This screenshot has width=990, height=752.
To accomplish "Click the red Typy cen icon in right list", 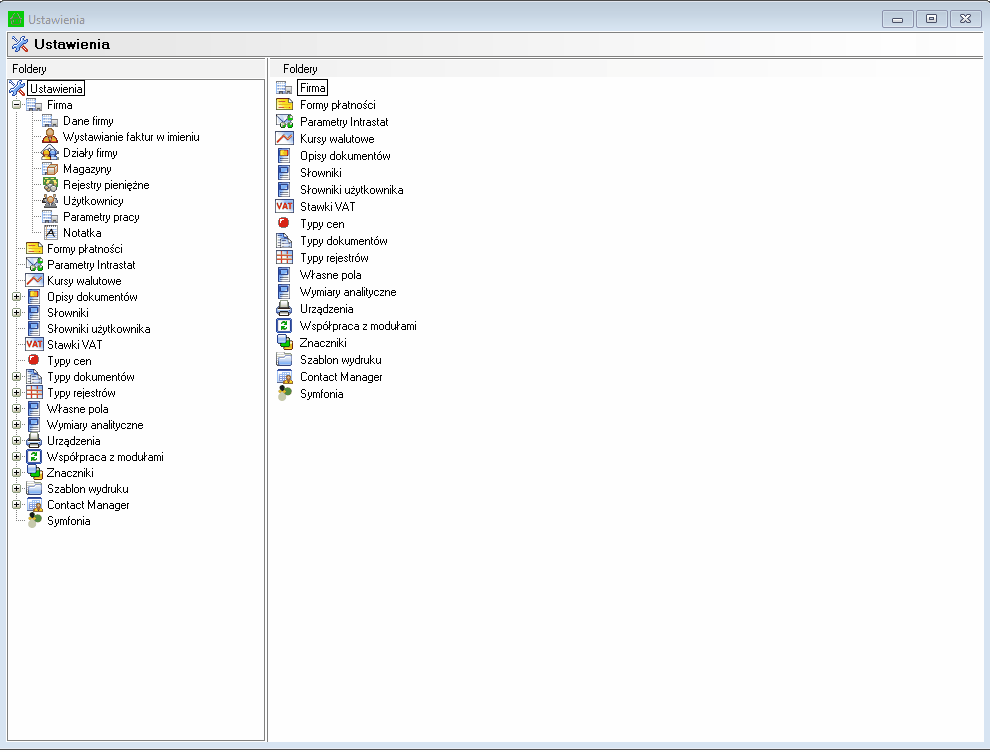I will pyautogui.click(x=284, y=224).
